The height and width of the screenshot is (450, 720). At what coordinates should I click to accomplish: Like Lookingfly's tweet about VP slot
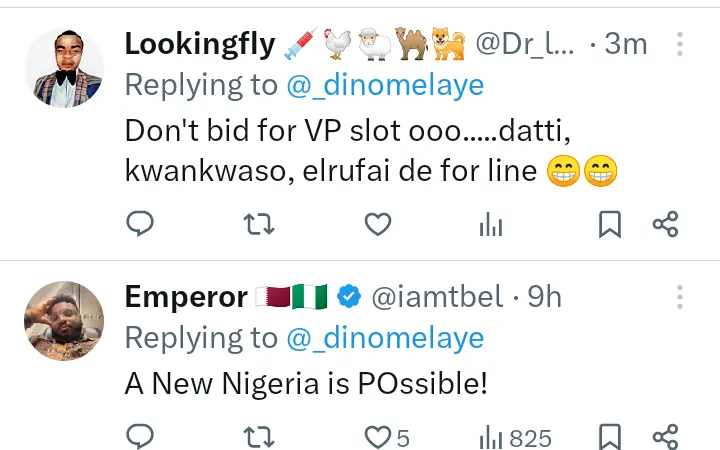click(377, 225)
